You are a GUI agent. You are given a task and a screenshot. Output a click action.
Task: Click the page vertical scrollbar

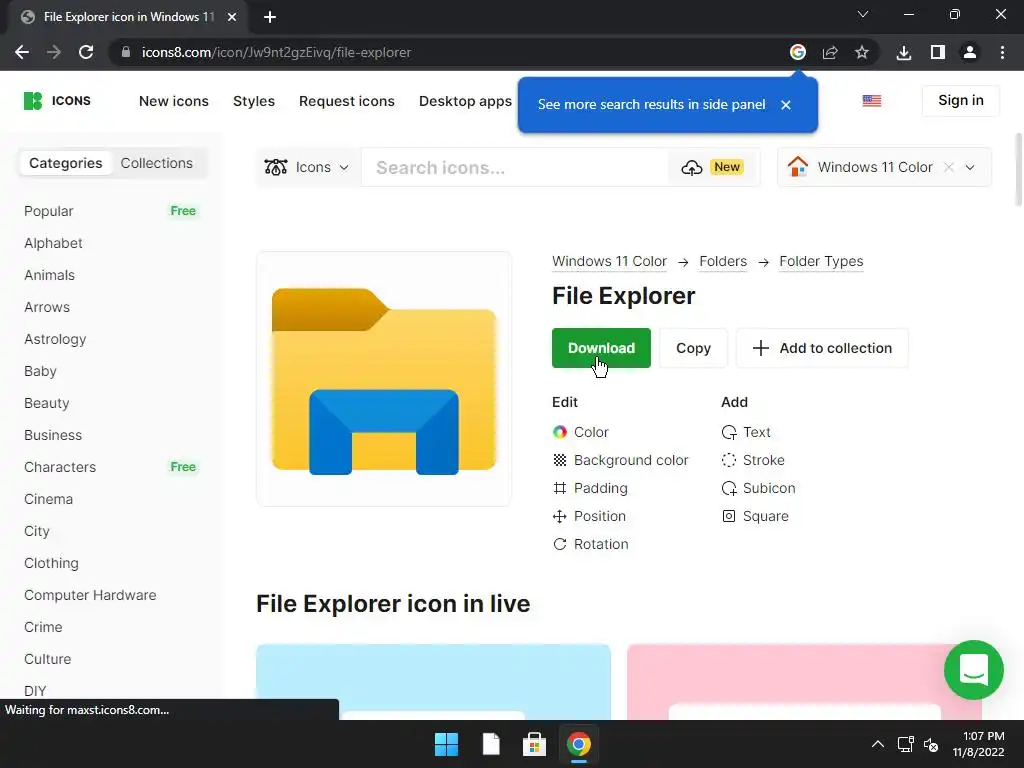1018,170
